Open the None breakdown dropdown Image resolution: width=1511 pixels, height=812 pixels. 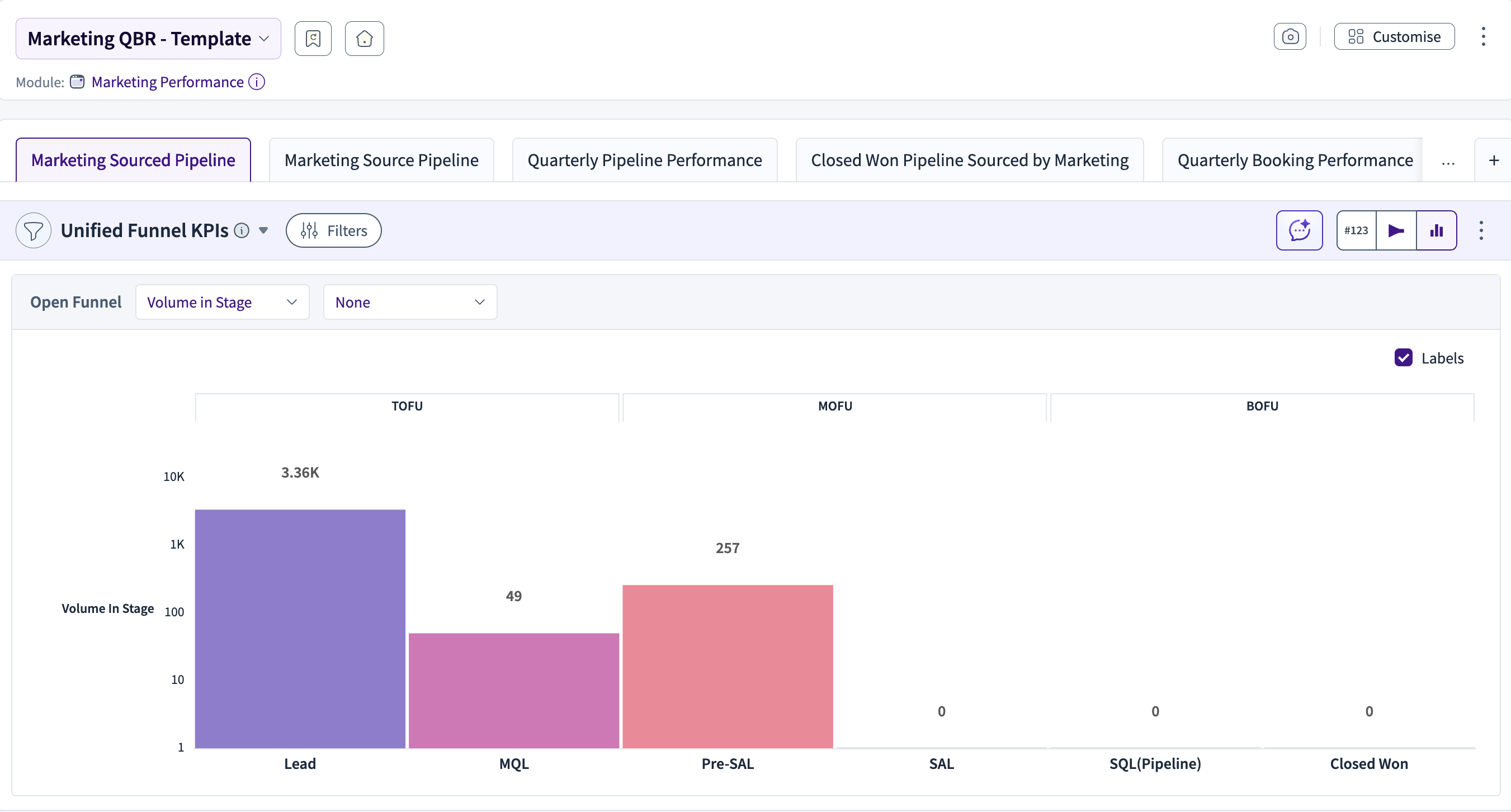409,302
